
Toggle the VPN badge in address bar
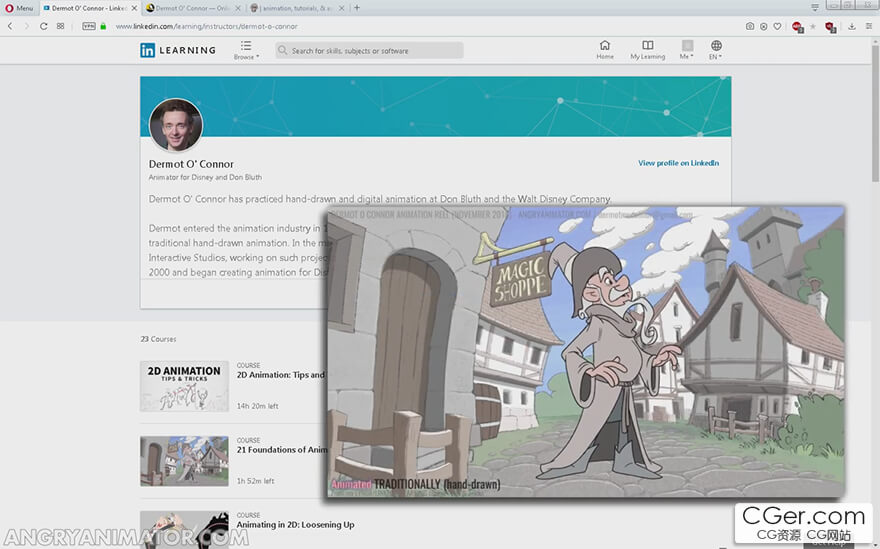[x=89, y=26]
